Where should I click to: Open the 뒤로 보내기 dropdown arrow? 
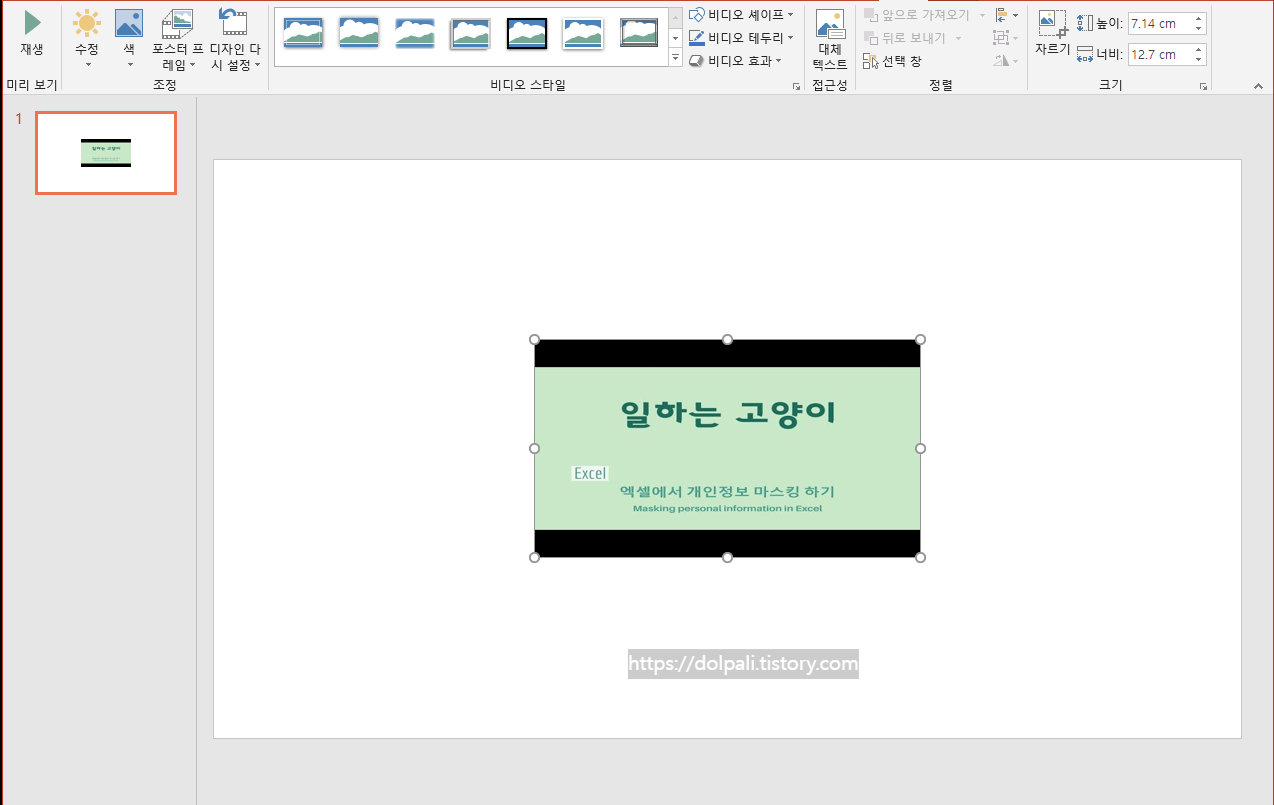click(x=958, y=38)
